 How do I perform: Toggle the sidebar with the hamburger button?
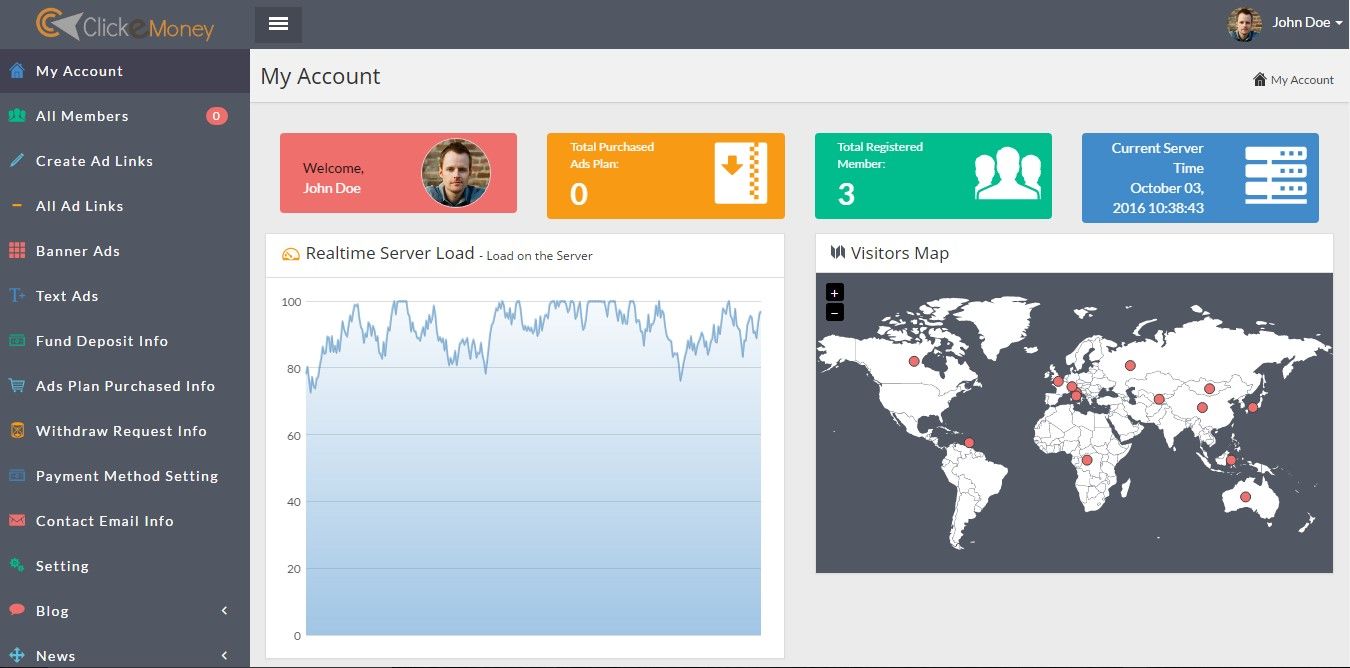pyautogui.click(x=278, y=24)
